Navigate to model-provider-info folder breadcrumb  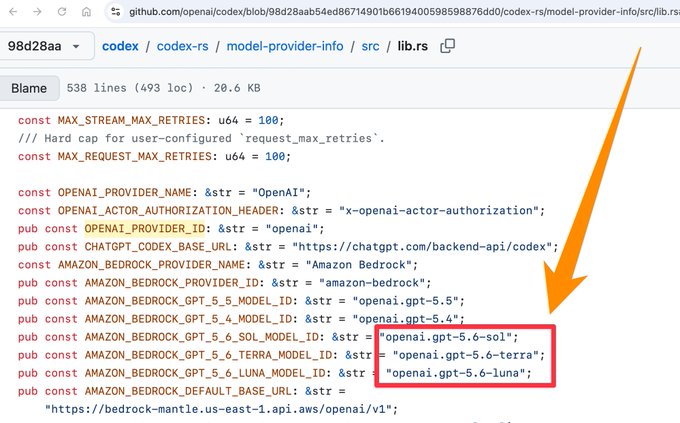point(285,46)
